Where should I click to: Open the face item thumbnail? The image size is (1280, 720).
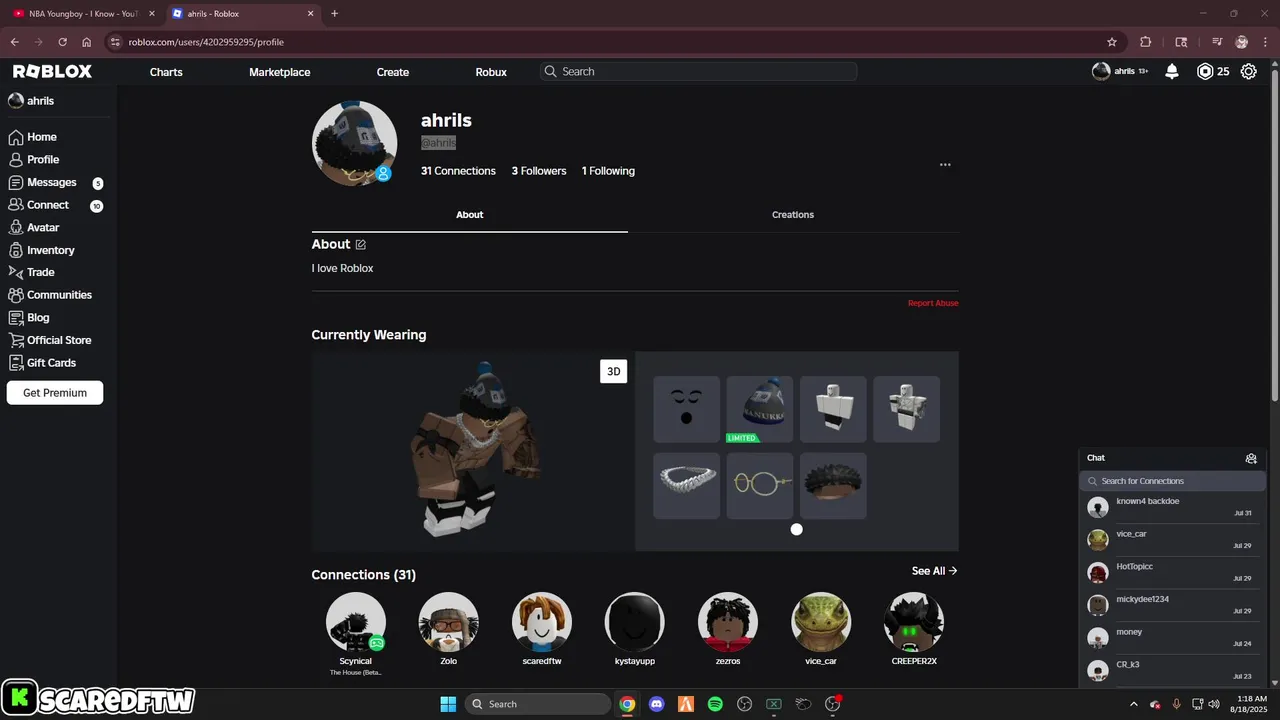coord(686,409)
